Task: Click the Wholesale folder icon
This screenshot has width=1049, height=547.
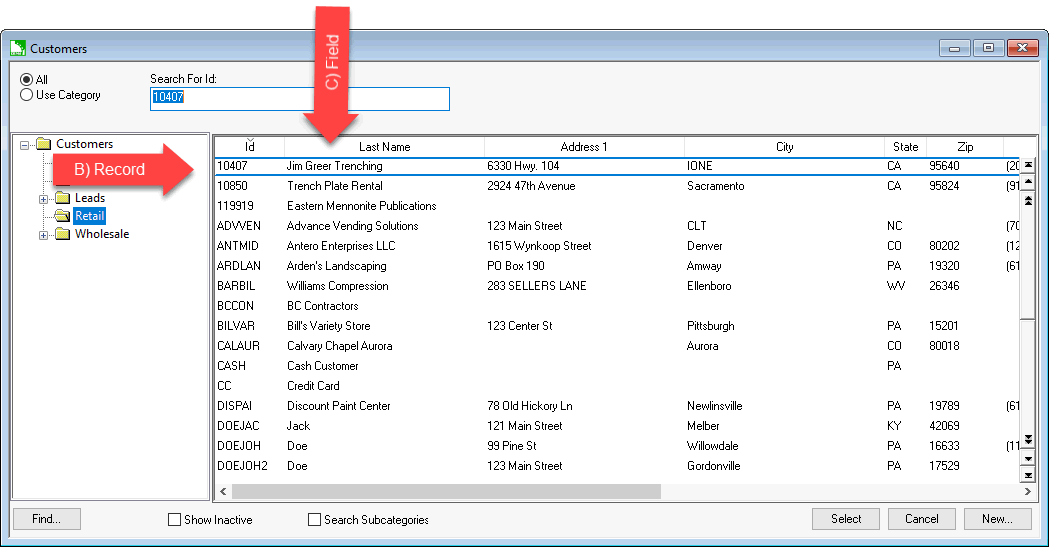Action: pyautogui.click(x=62, y=234)
